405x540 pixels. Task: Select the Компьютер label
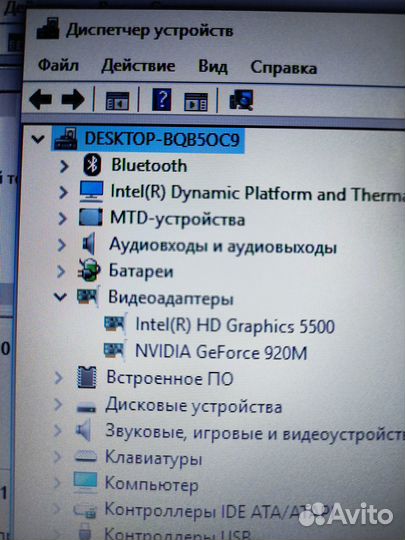click(x=152, y=484)
